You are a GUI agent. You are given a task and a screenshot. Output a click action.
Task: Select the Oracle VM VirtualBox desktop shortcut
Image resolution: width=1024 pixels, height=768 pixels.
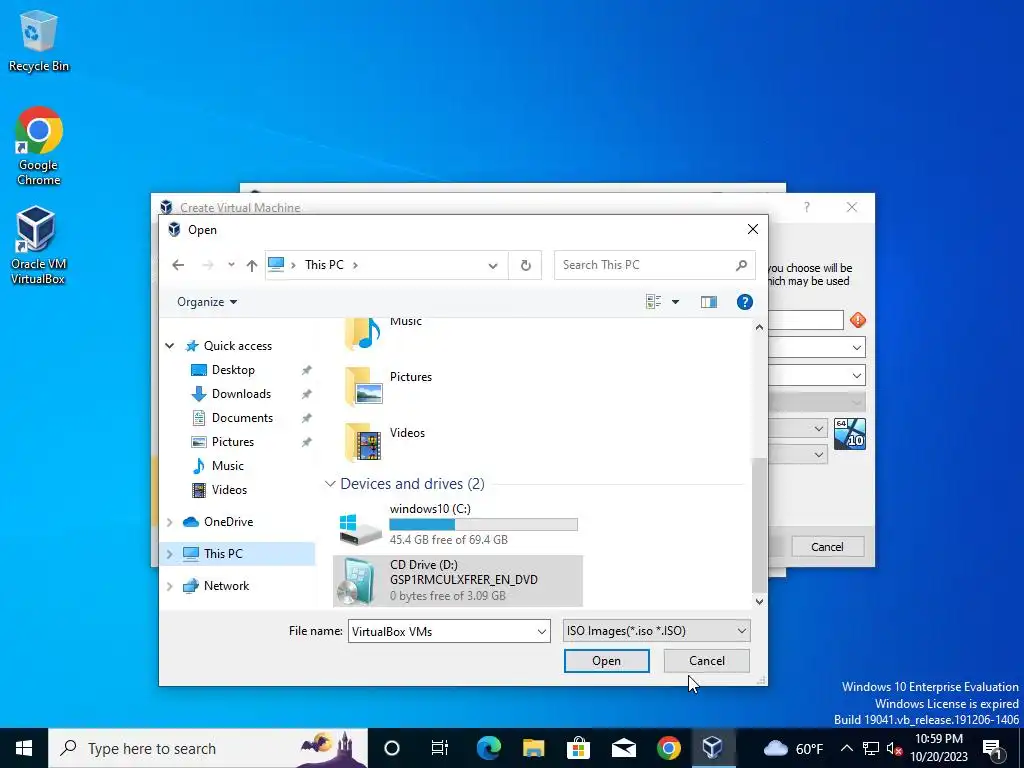pos(38,246)
